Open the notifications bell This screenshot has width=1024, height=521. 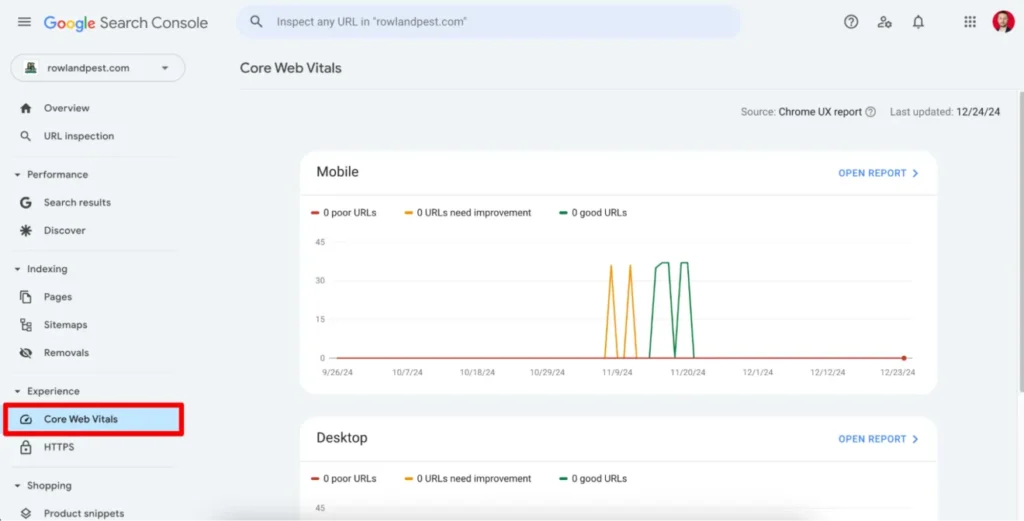918,22
